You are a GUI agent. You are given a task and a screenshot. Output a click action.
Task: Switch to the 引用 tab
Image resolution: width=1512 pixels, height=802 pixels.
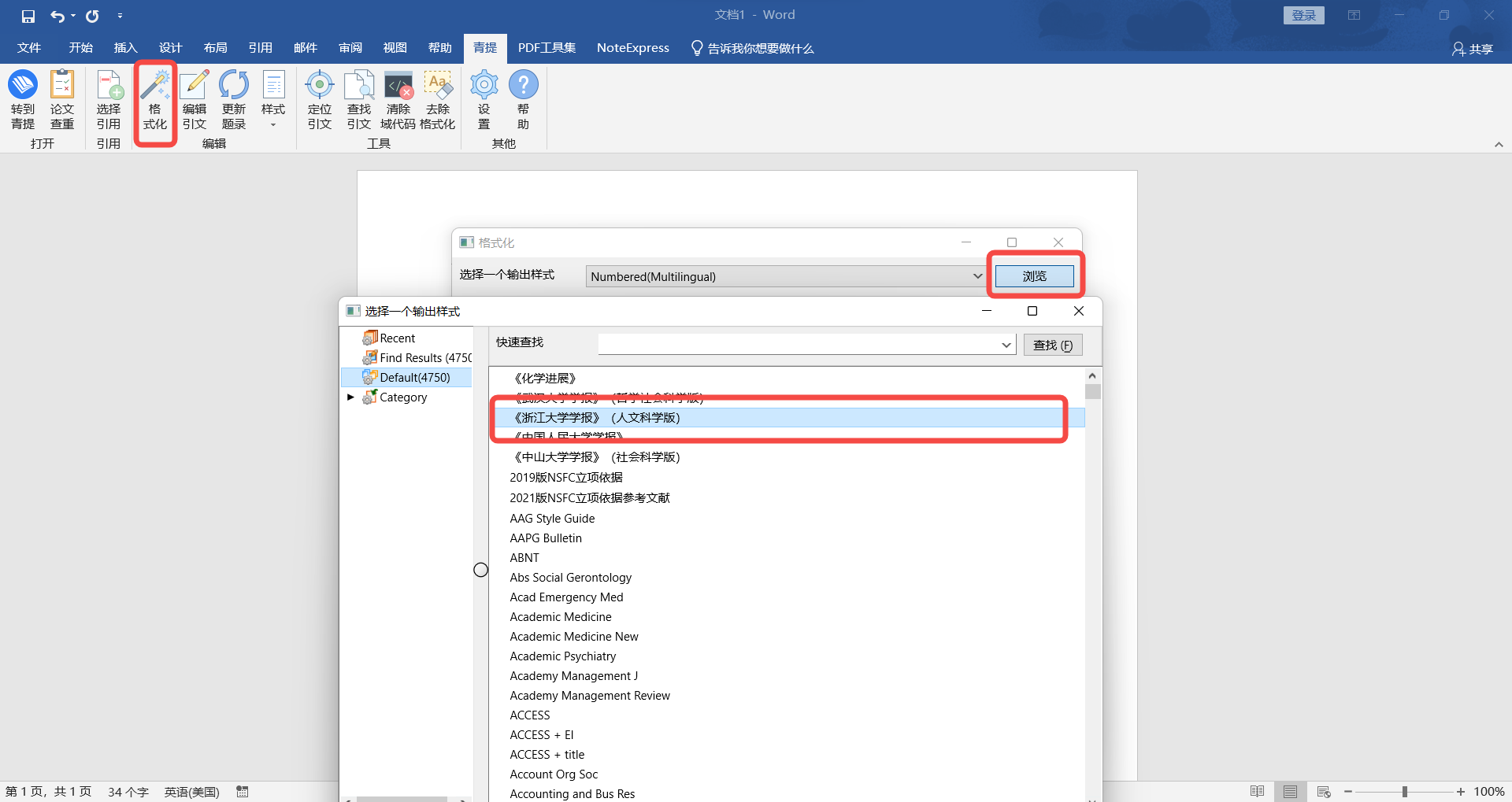point(261,48)
